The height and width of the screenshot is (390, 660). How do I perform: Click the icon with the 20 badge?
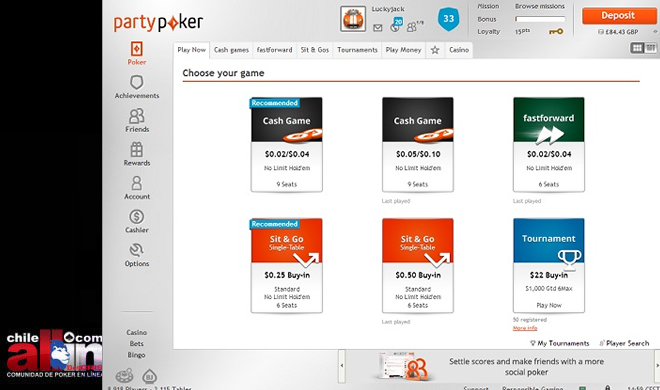(x=396, y=25)
